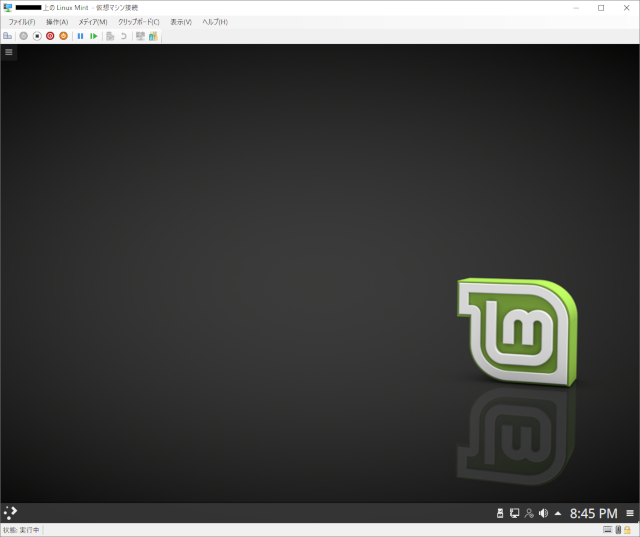The image size is (640, 537).
Task: Turn off the VM with the stop icon
Action: click(37, 36)
